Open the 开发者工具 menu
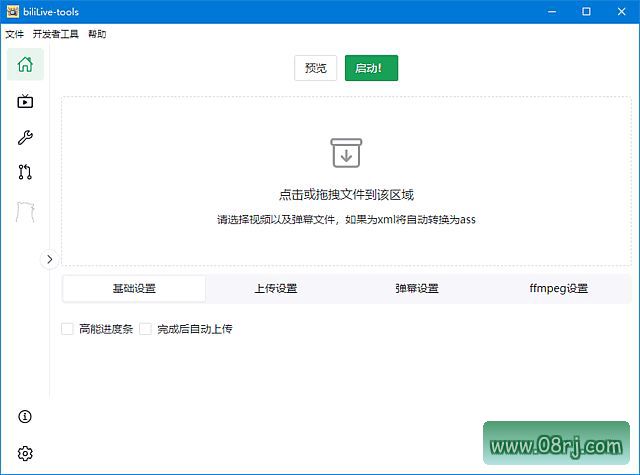Image resolution: width=640 pixels, height=475 pixels. pos(56,34)
